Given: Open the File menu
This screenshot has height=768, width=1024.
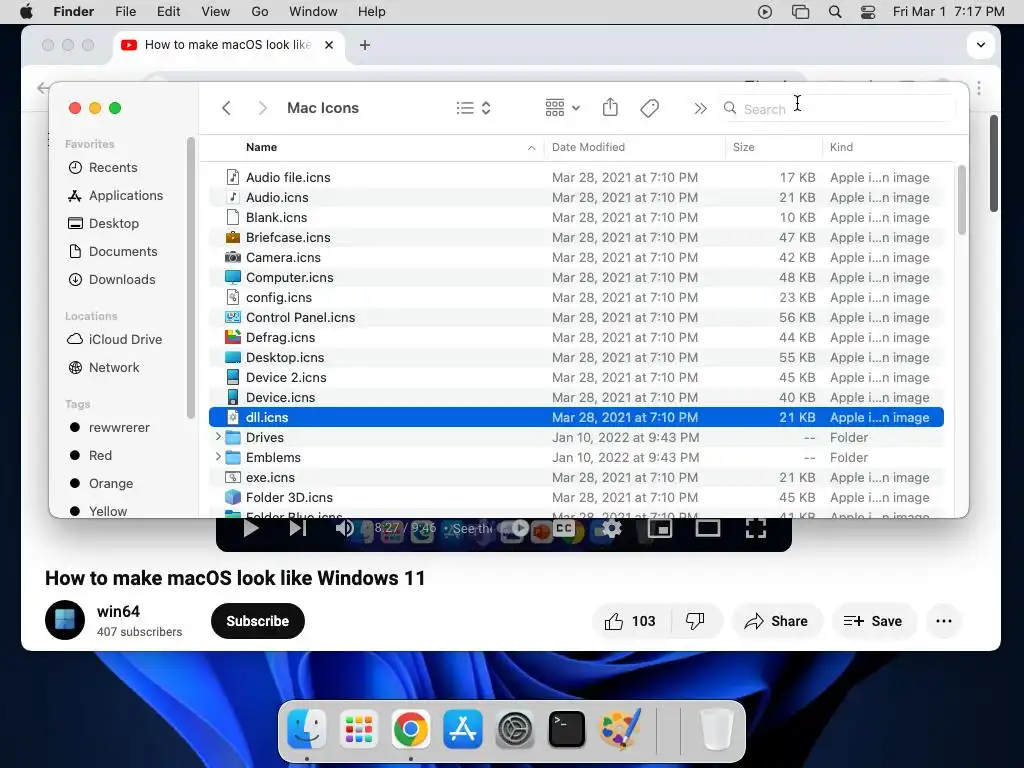Looking at the screenshot, I should click(125, 12).
